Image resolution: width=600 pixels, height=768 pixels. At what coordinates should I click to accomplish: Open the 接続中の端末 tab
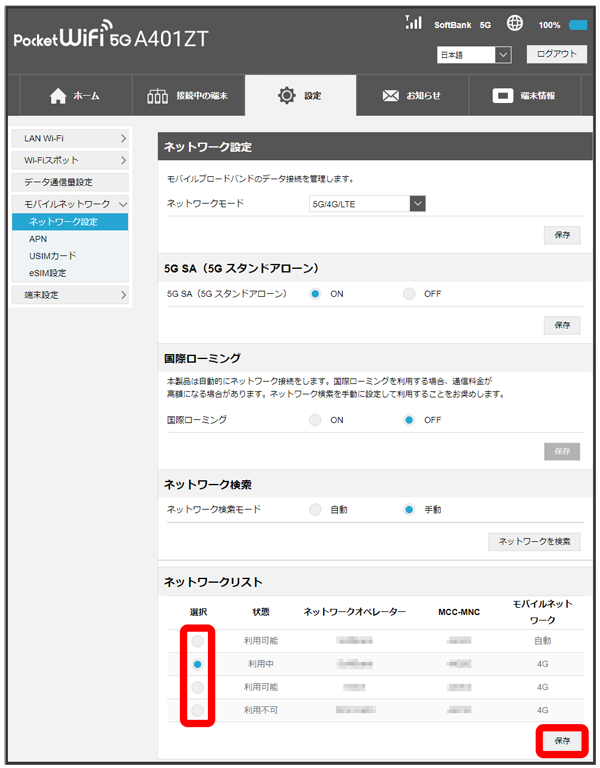187,96
